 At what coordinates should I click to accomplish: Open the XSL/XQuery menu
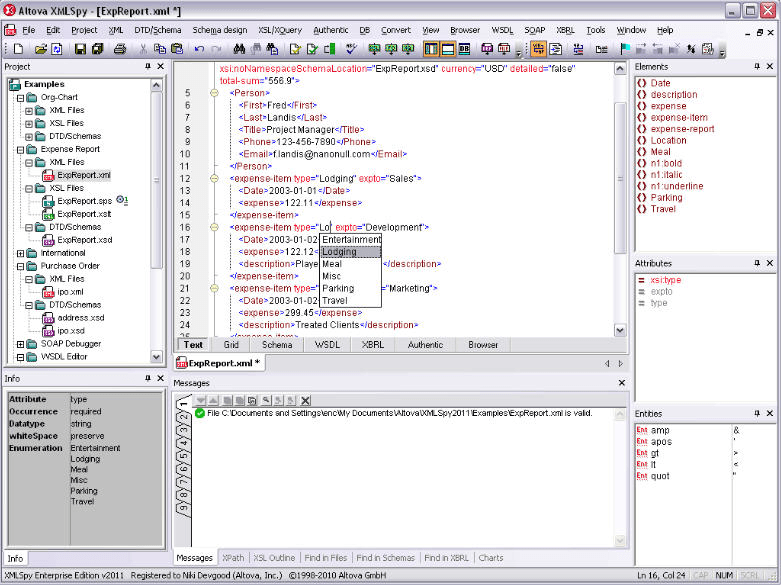(280, 30)
